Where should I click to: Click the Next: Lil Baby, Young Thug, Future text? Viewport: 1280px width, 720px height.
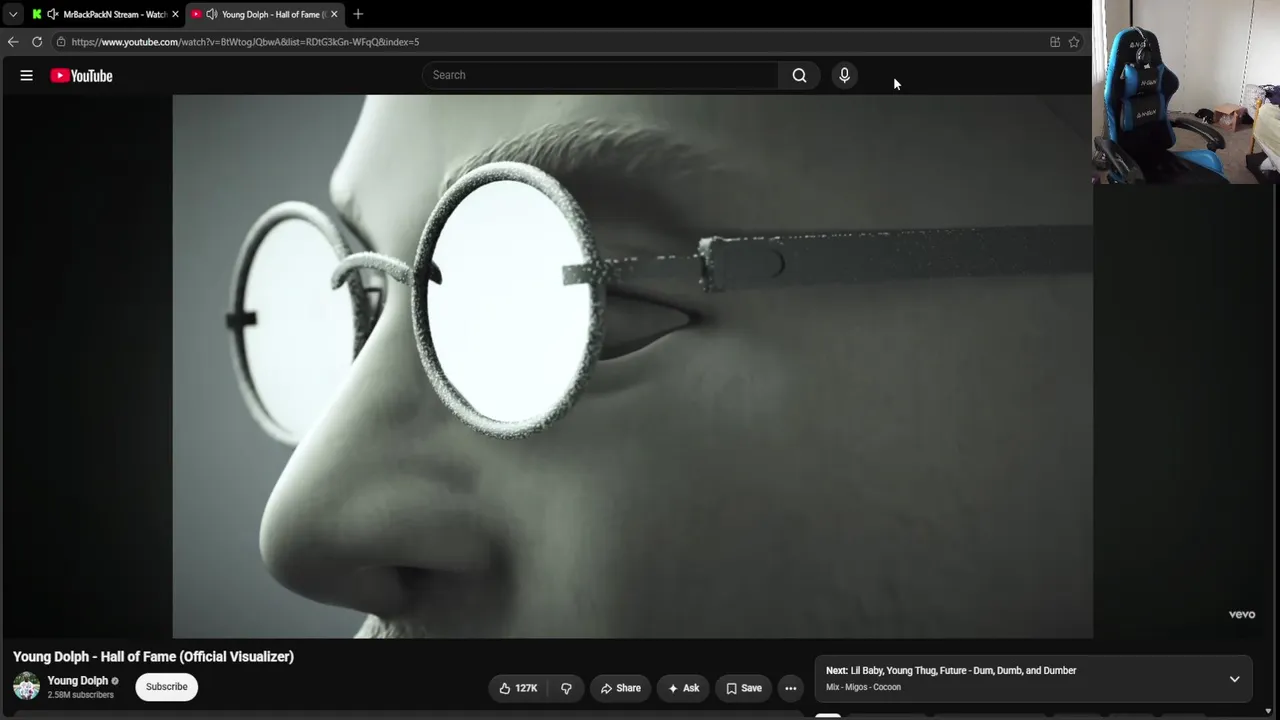click(x=951, y=671)
